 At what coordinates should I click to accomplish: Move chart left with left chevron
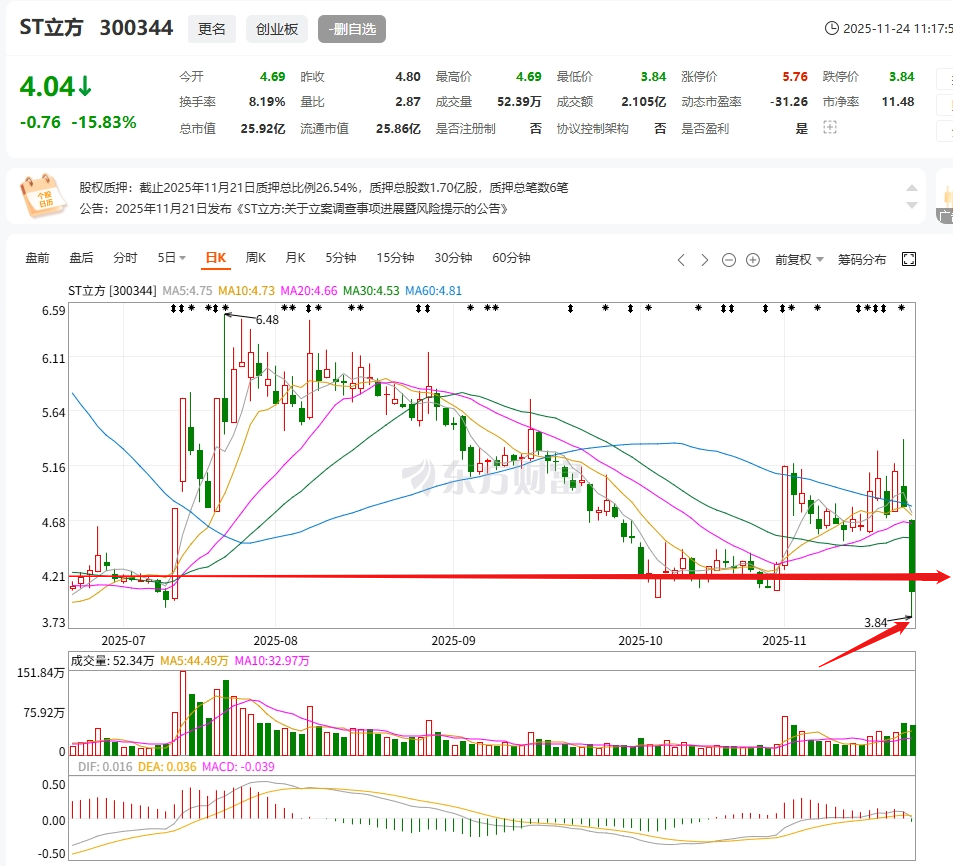(x=681, y=260)
